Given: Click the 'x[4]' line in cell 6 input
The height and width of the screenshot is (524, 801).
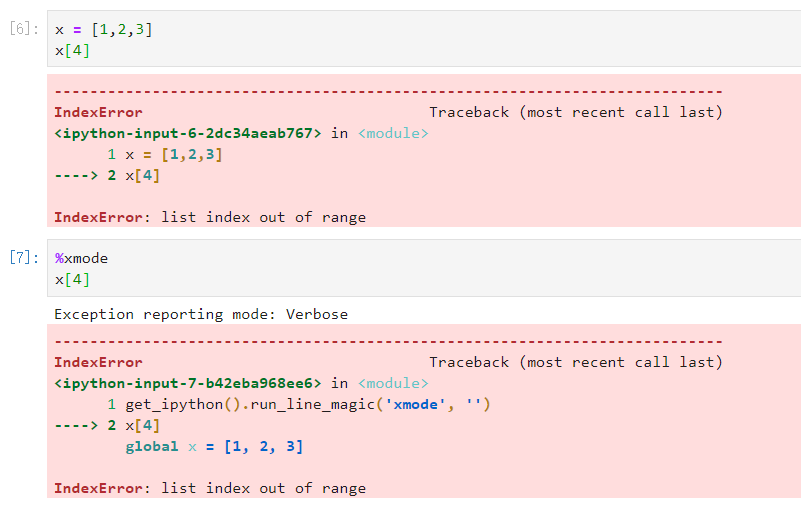Looking at the screenshot, I should point(73,51).
